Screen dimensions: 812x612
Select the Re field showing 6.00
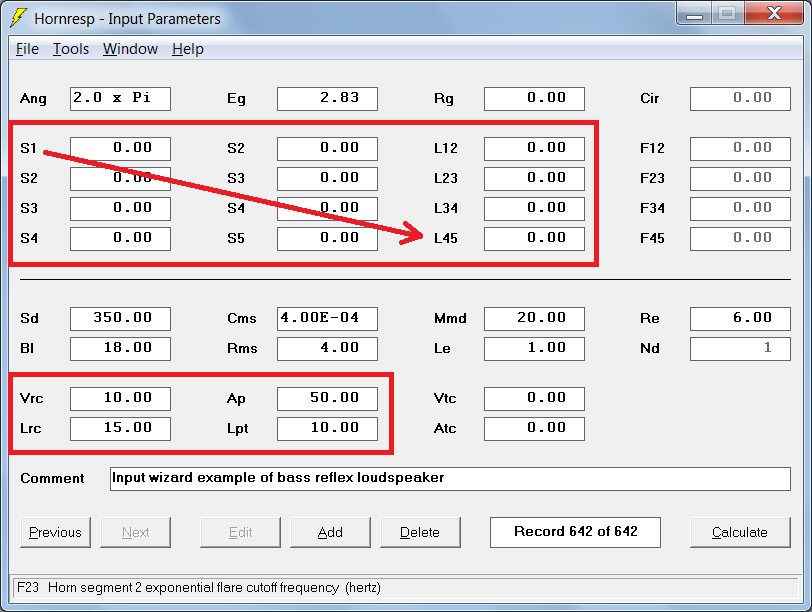tap(741, 319)
